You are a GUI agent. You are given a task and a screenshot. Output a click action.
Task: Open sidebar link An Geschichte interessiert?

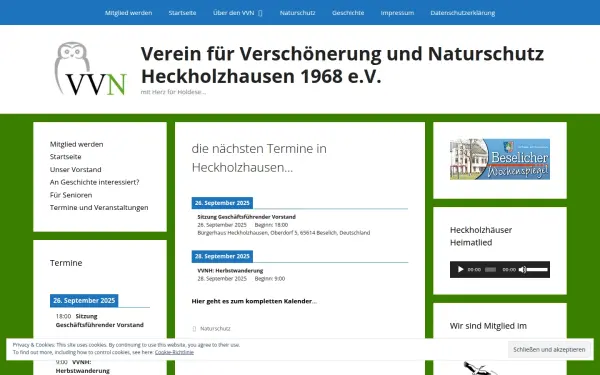(x=95, y=182)
